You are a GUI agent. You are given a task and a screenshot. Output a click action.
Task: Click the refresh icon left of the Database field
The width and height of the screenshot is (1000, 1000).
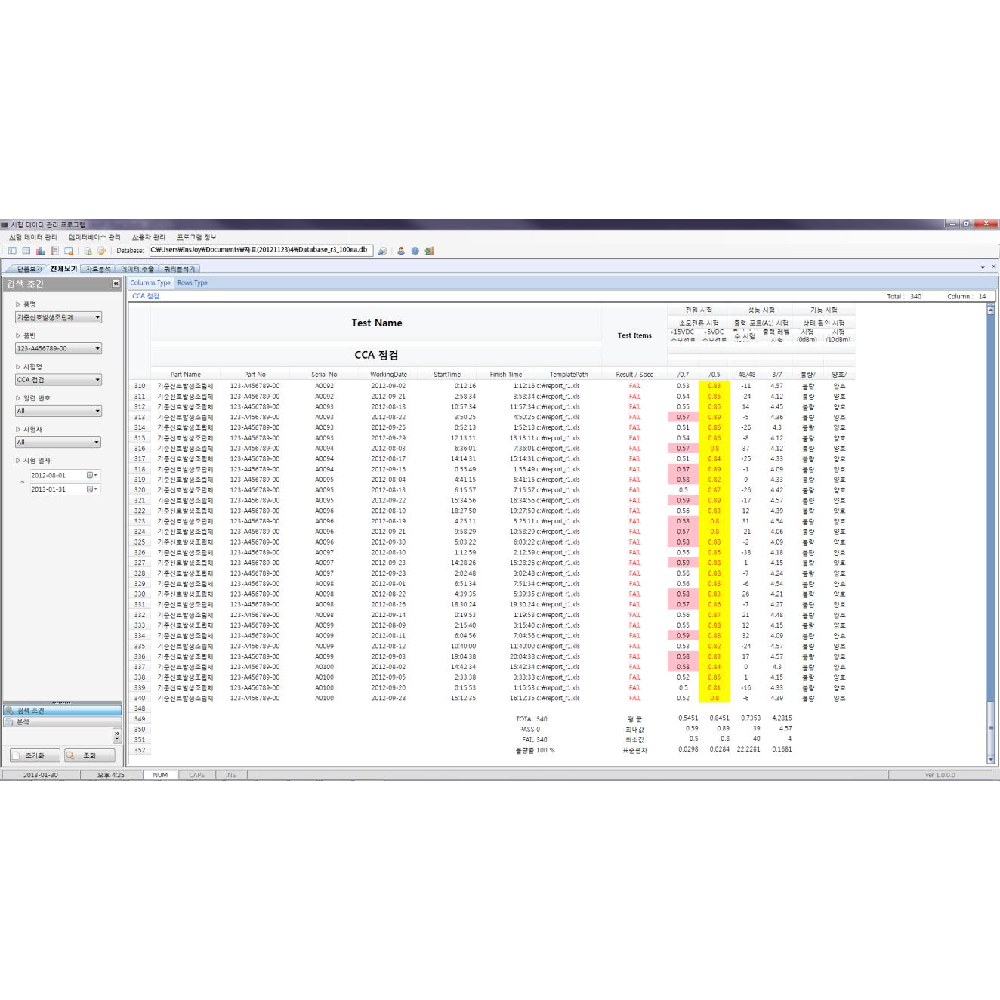point(87,251)
